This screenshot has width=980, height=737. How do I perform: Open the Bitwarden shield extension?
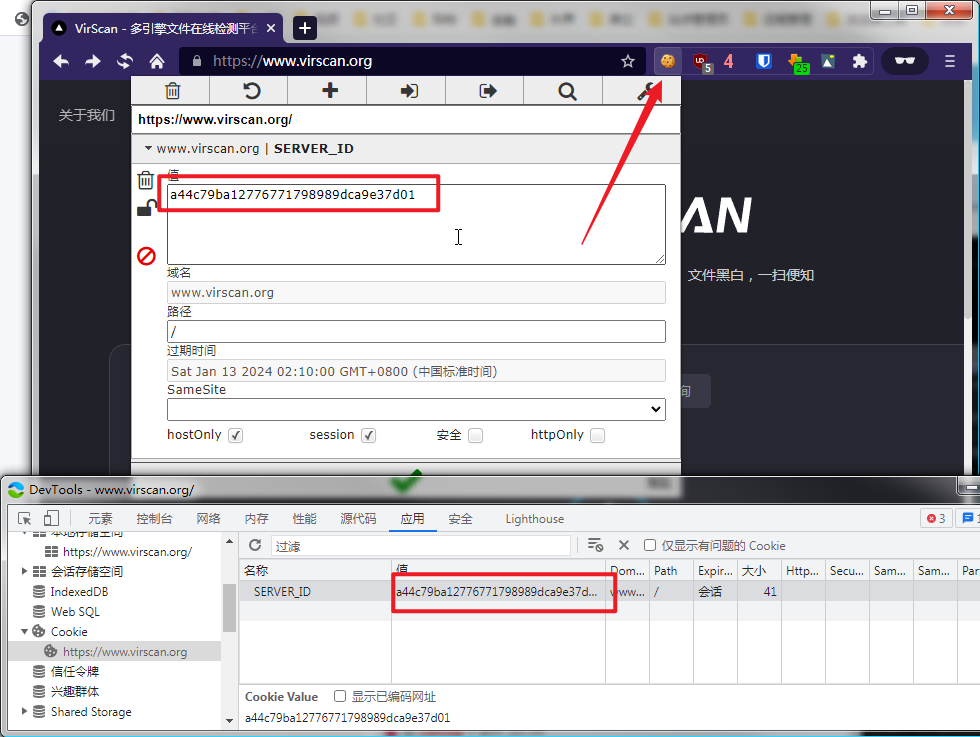pyautogui.click(x=764, y=61)
